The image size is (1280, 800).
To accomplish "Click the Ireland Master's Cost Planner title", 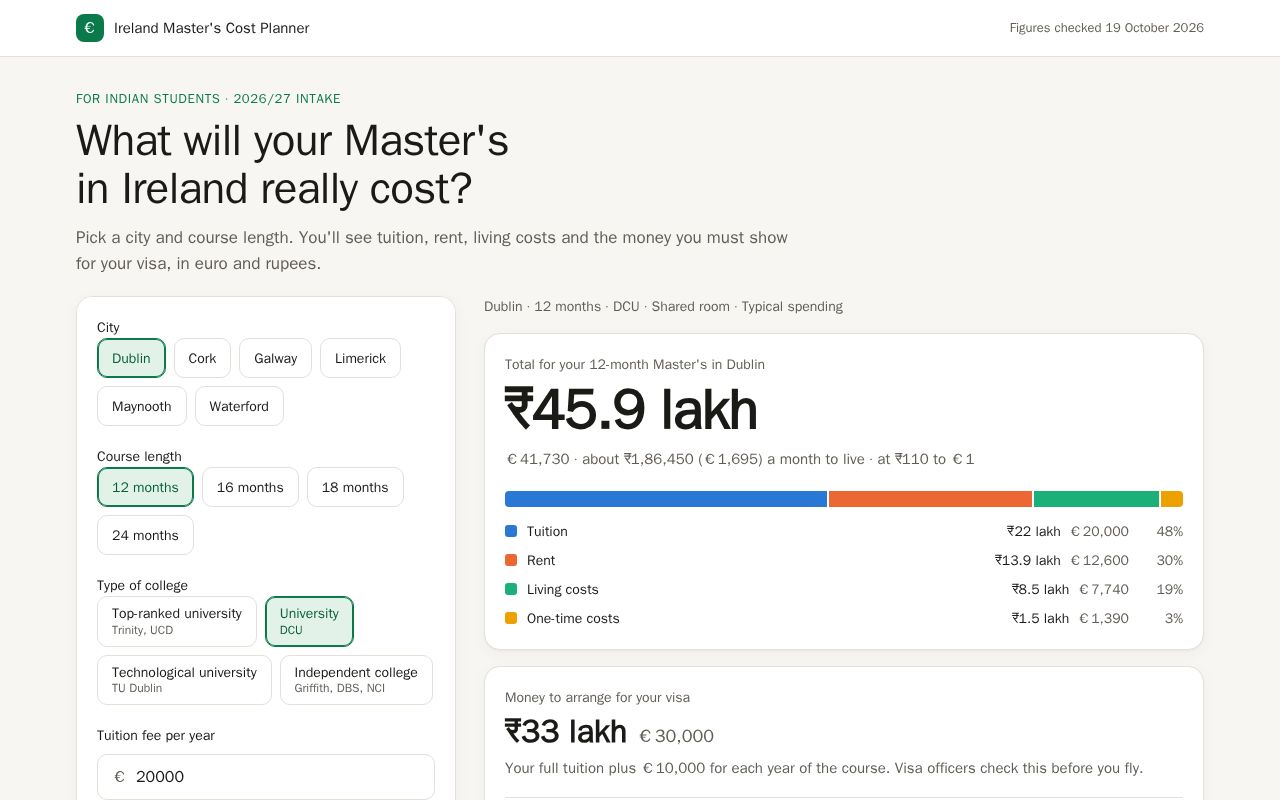I will [212, 28].
